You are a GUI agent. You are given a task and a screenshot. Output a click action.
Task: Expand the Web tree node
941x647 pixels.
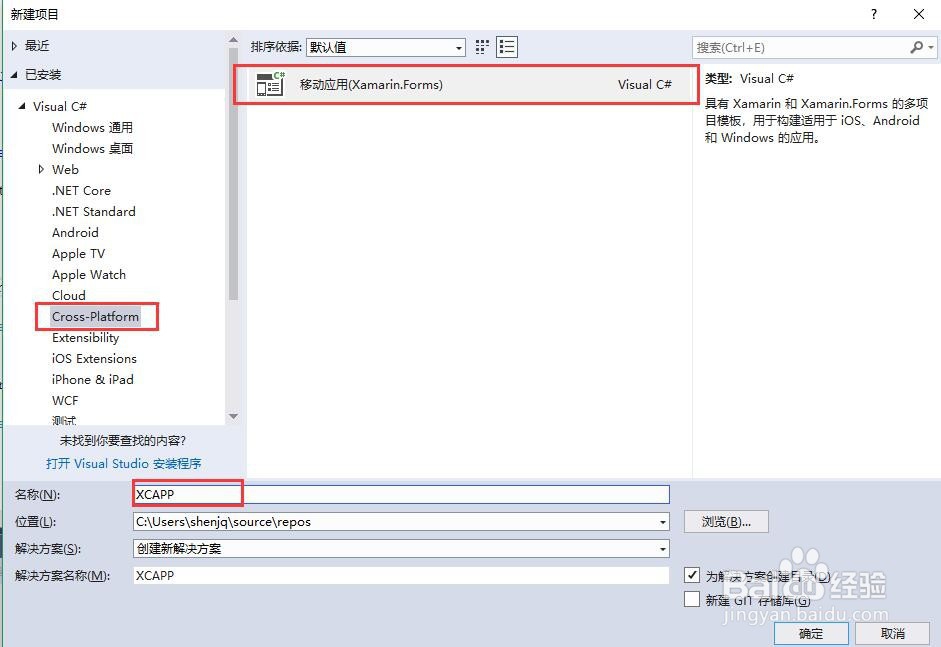[41, 169]
